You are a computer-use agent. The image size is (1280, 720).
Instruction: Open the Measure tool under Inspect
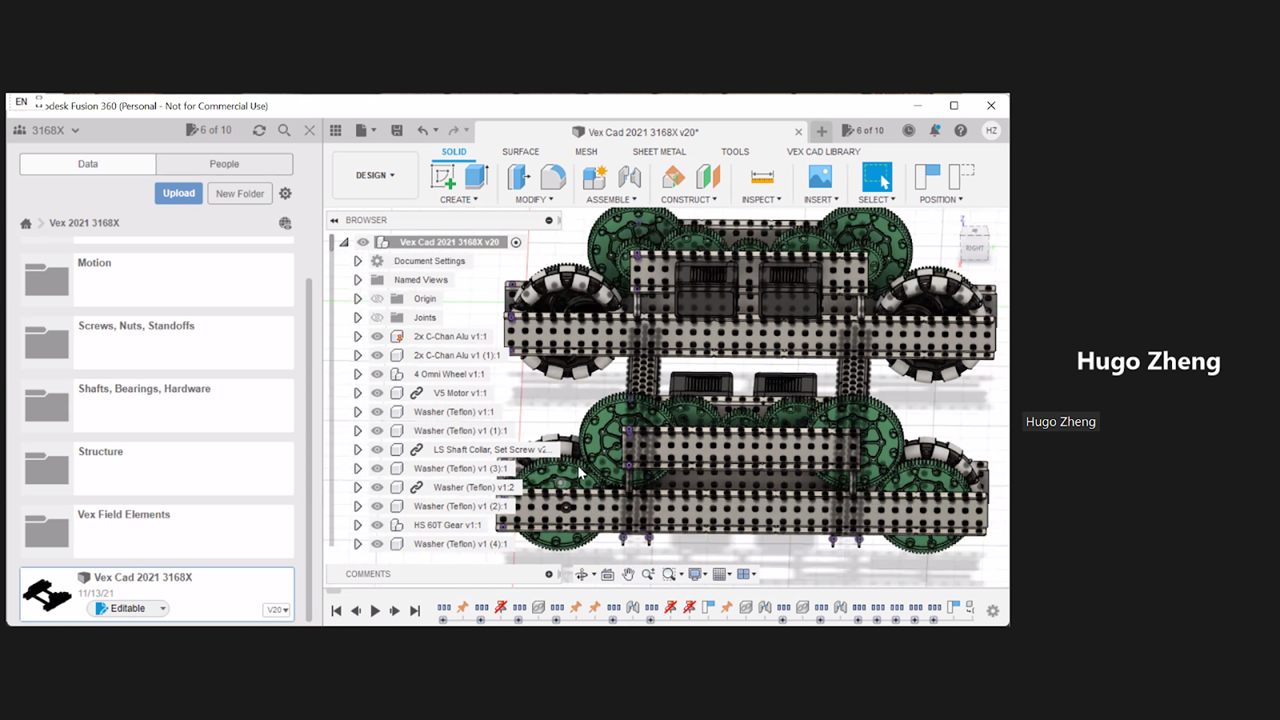click(x=762, y=177)
